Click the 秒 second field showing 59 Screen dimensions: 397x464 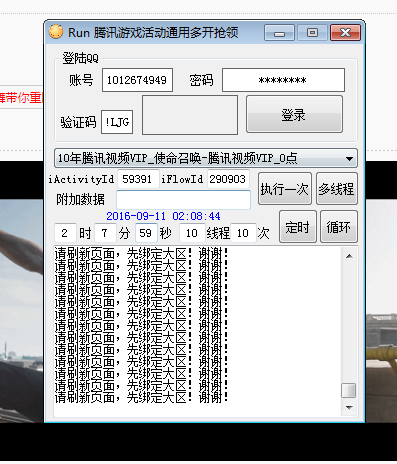pyautogui.click(x=146, y=233)
